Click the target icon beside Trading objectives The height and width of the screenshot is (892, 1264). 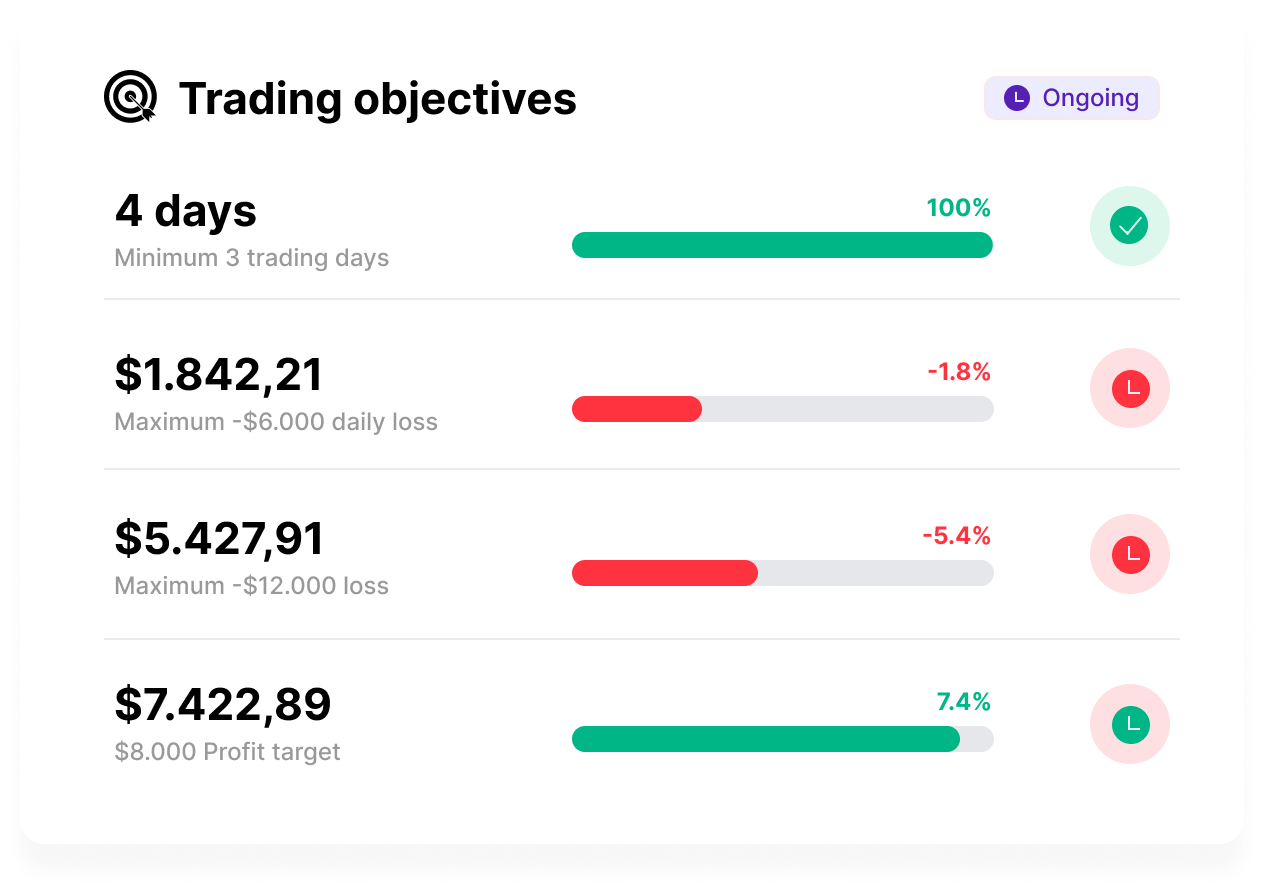[131, 98]
